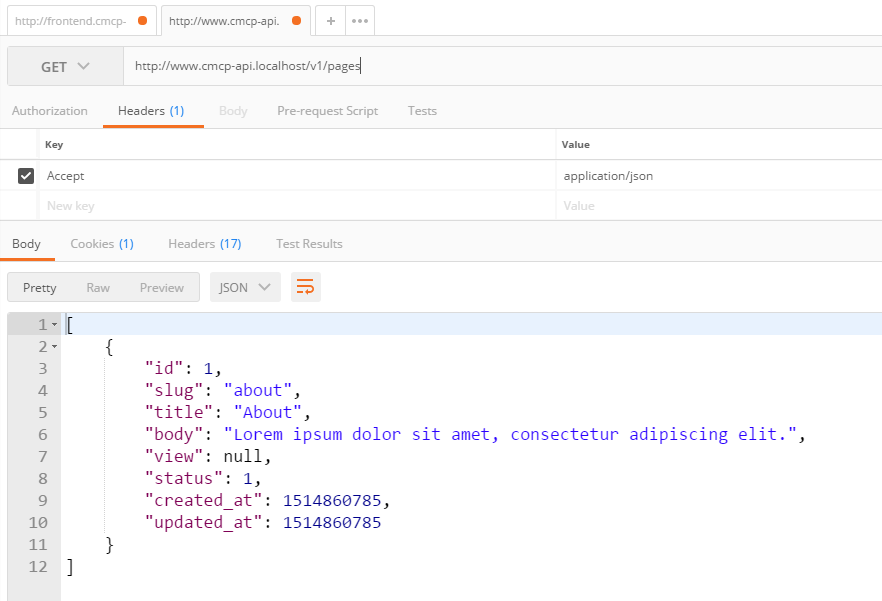Collapse the JSON array at line 1
Viewport: 882px width, 601px height.
pyautogui.click(x=54, y=325)
